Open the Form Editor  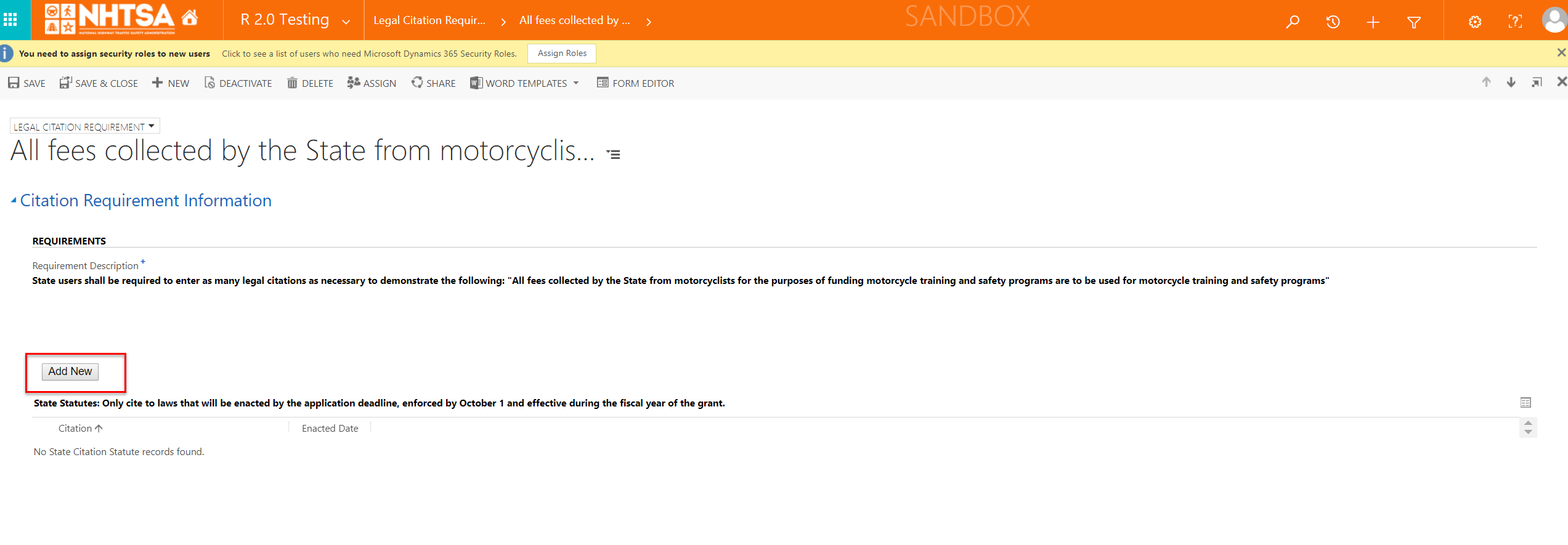[x=635, y=83]
